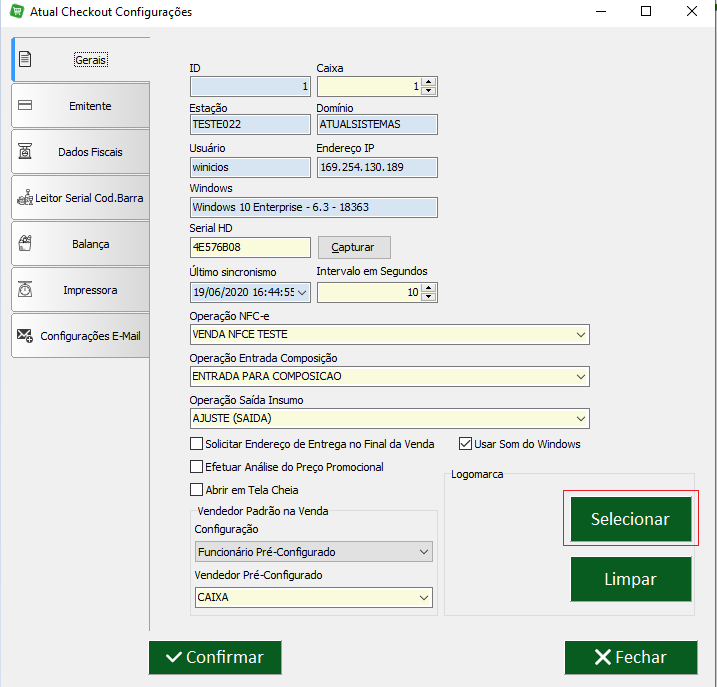Decrease the Caixa number spinner
Viewport: 717px width, 687px height.
428,91
